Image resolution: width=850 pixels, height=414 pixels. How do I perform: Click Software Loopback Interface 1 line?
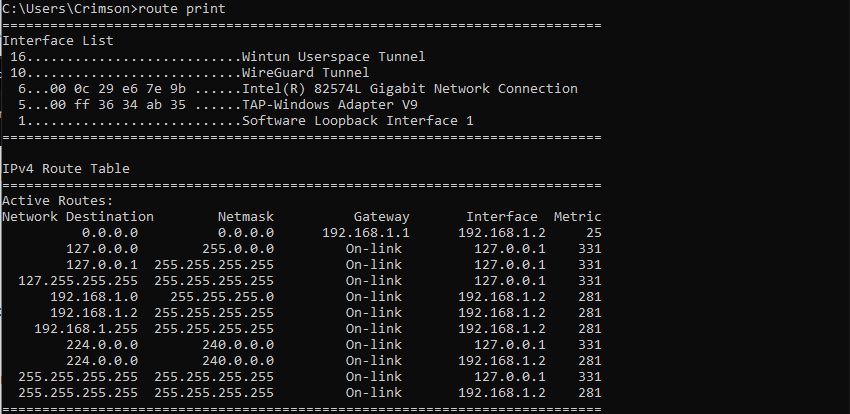click(x=357, y=121)
